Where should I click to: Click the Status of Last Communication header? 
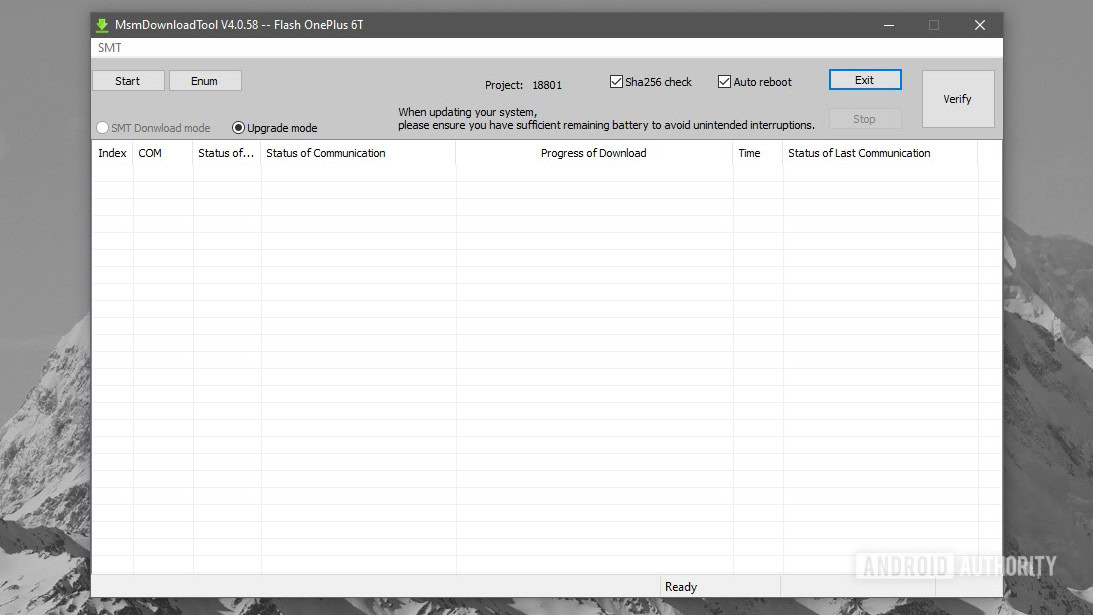880,153
